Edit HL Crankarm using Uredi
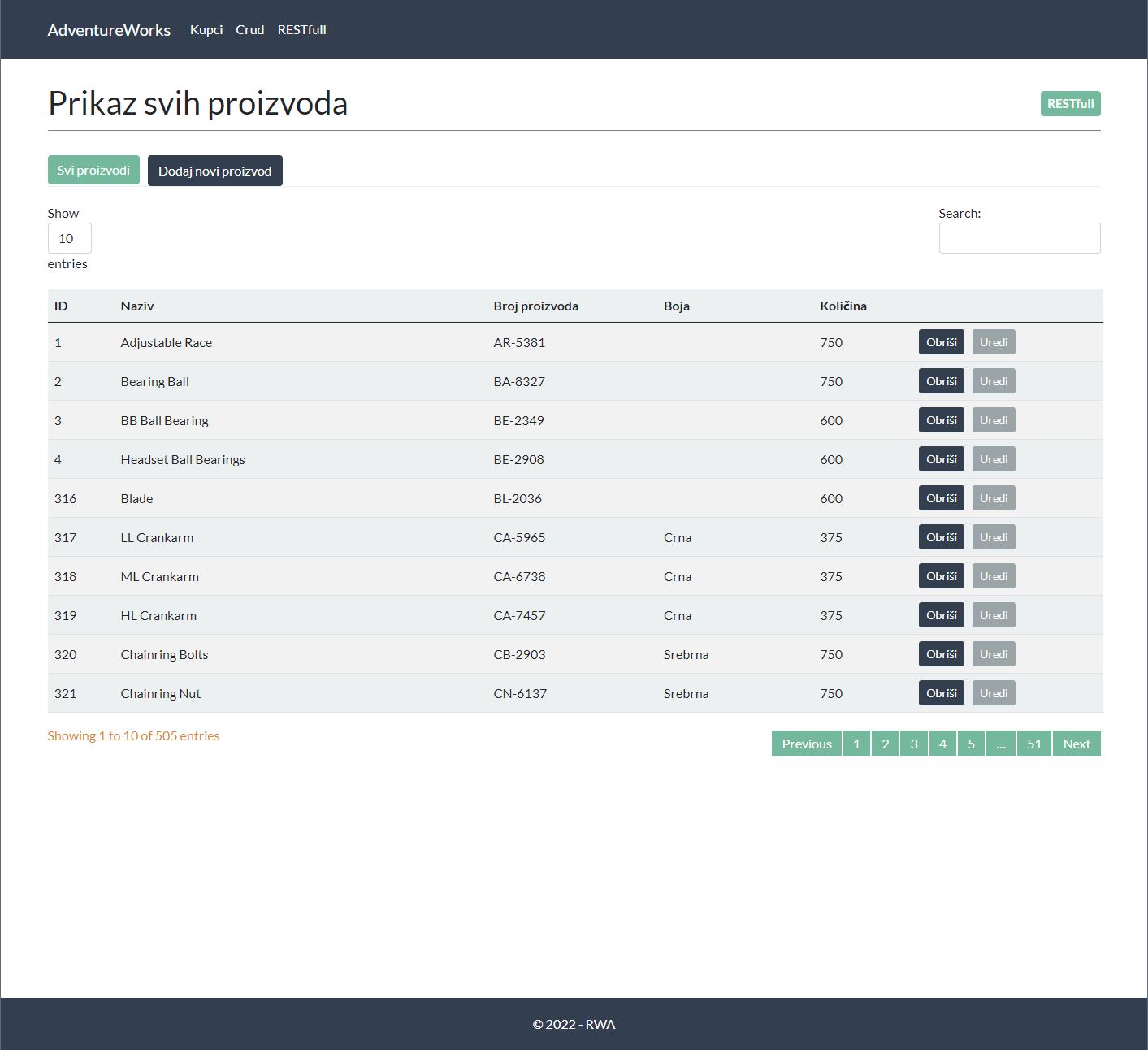Image resolution: width=1148 pixels, height=1050 pixels. tap(994, 614)
